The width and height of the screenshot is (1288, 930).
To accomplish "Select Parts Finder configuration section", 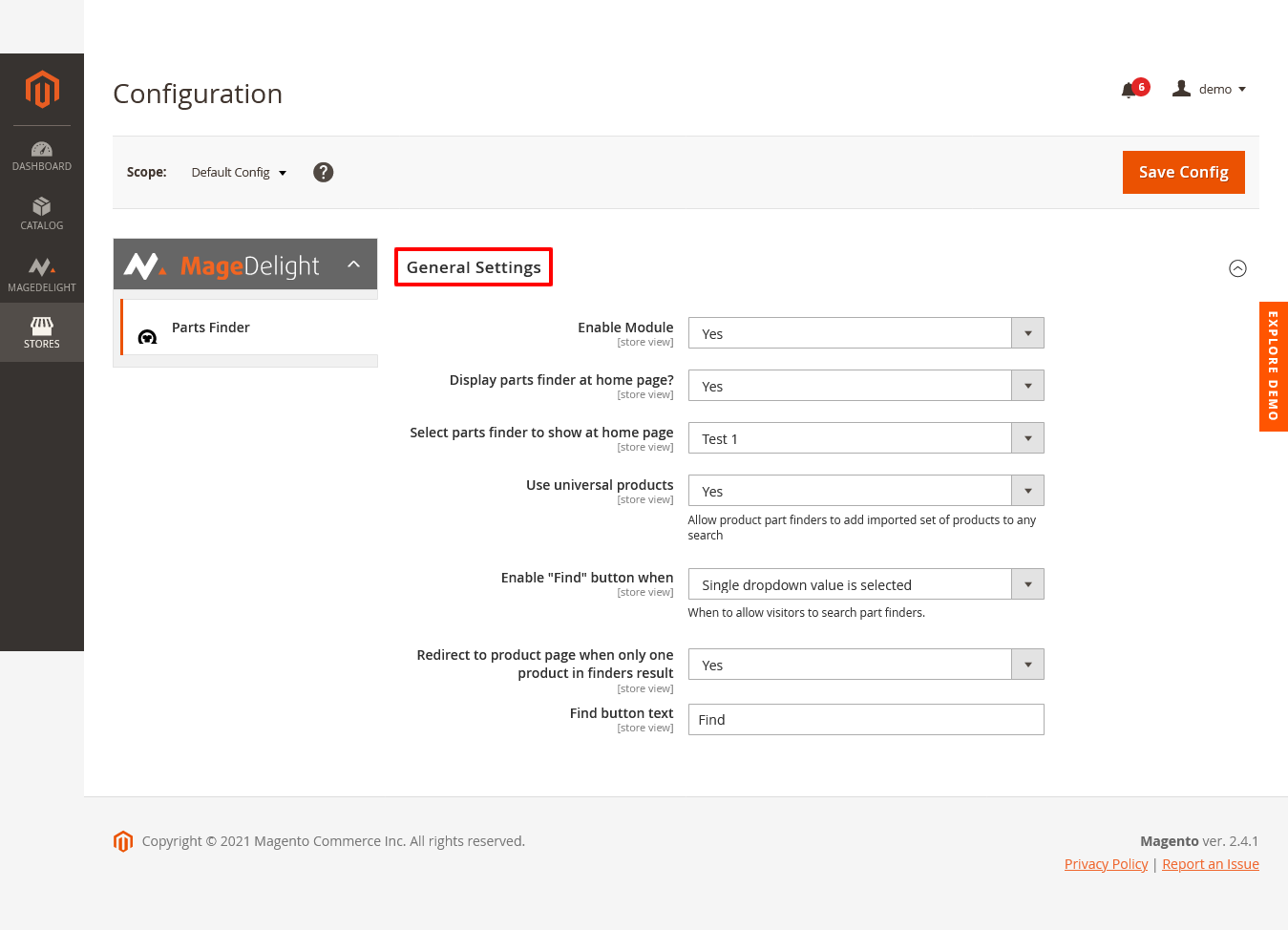I will click(250, 328).
